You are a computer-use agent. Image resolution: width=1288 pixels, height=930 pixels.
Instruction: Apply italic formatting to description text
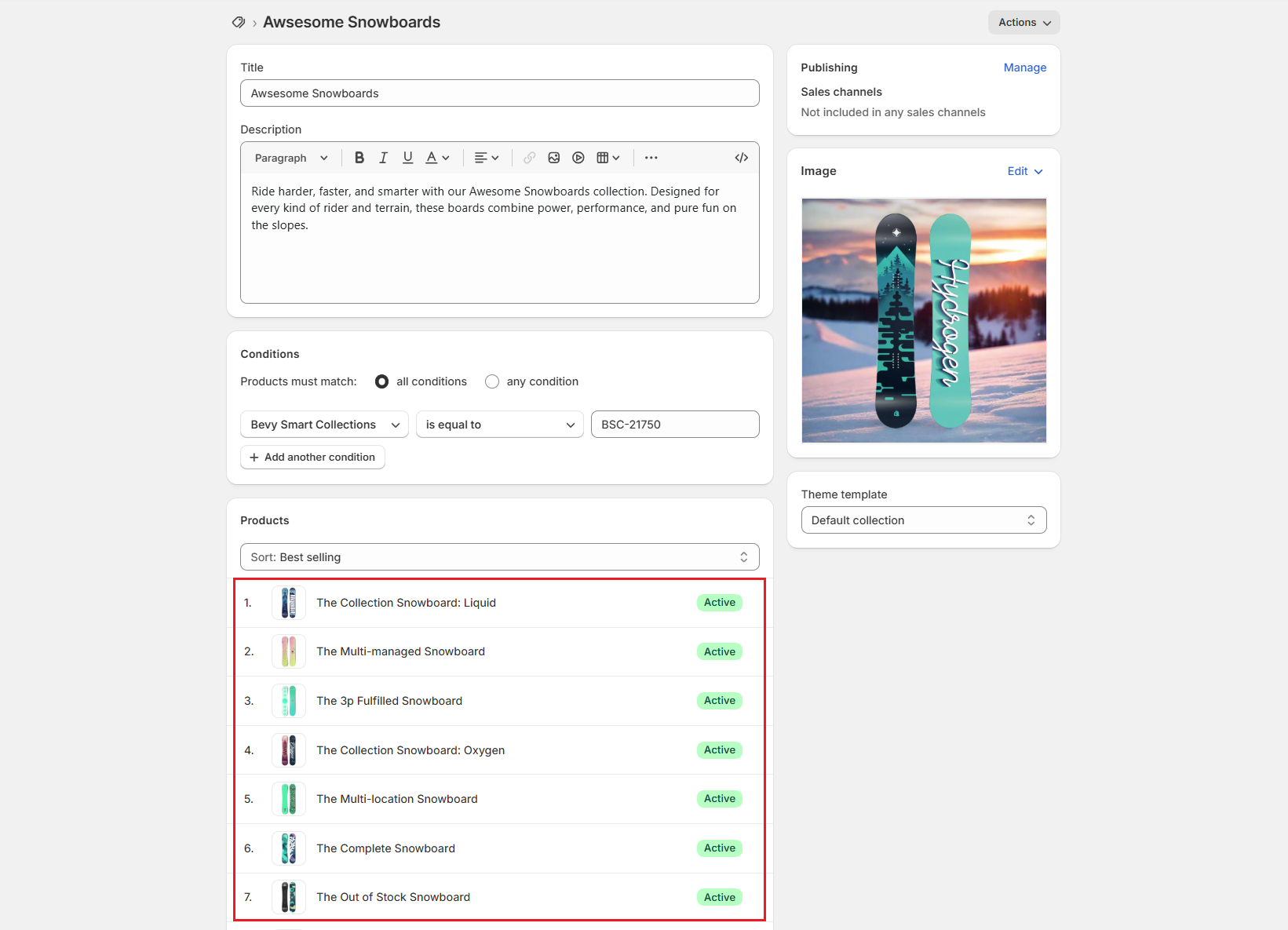[x=383, y=158]
